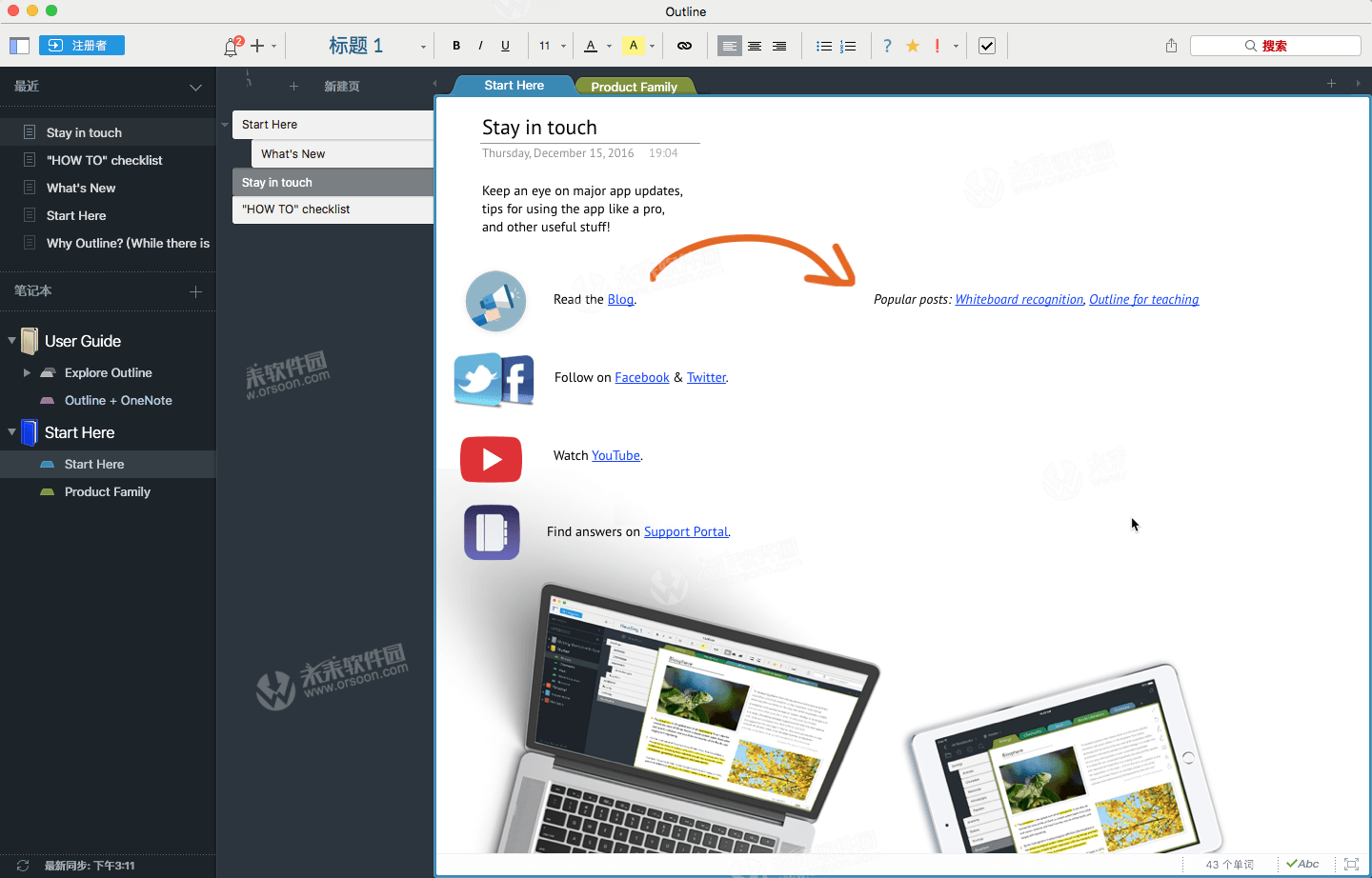Set the font text color
Screen dimensions: 1372x878
(x=591, y=46)
